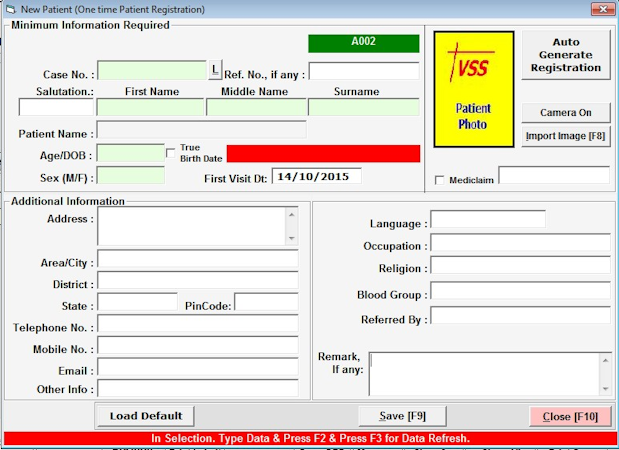Click the Language field
This screenshot has height=450, width=619.
pyautogui.click(x=488, y=219)
